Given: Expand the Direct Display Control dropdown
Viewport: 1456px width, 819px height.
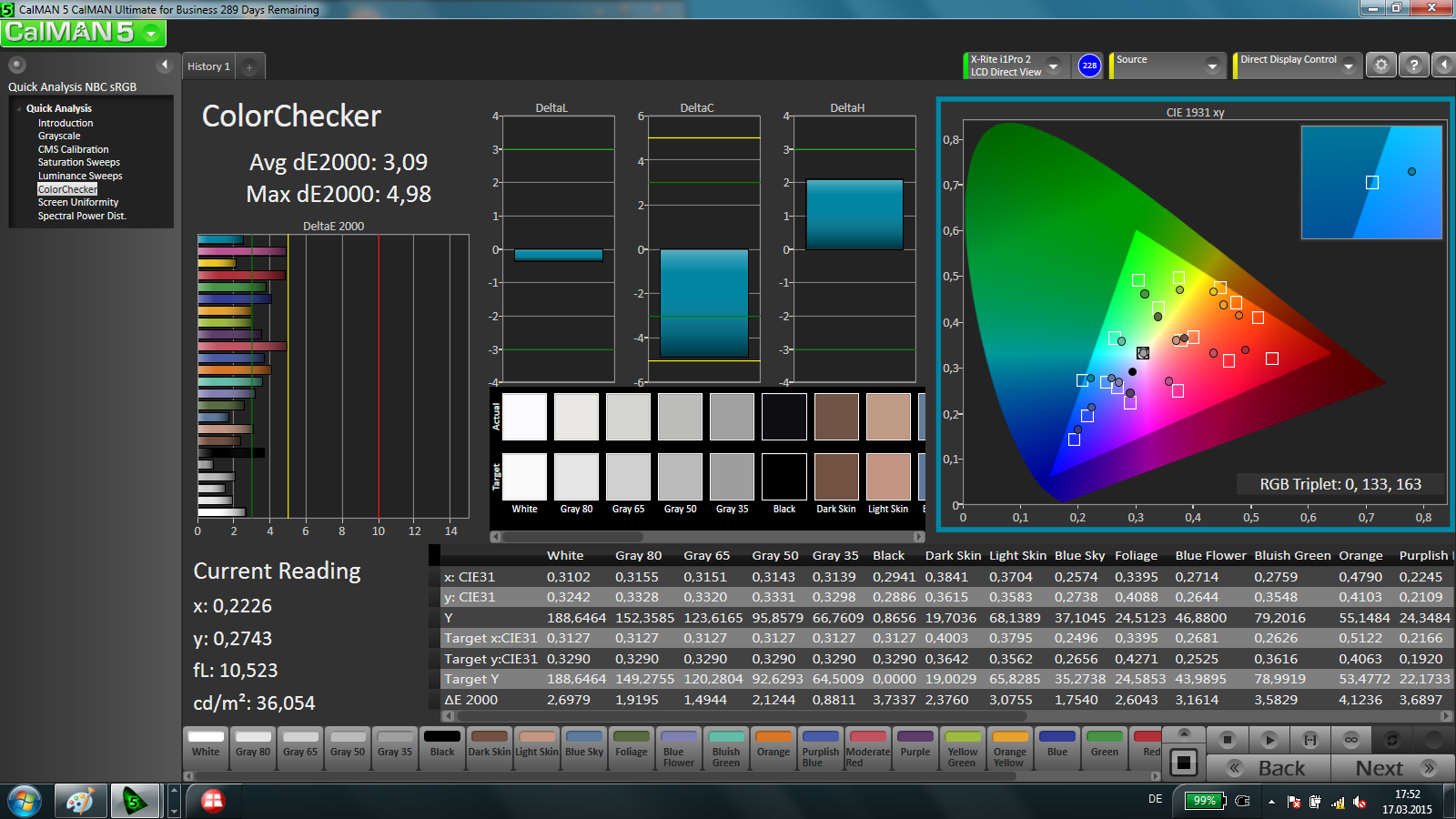Looking at the screenshot, I should click(1349, 66).
